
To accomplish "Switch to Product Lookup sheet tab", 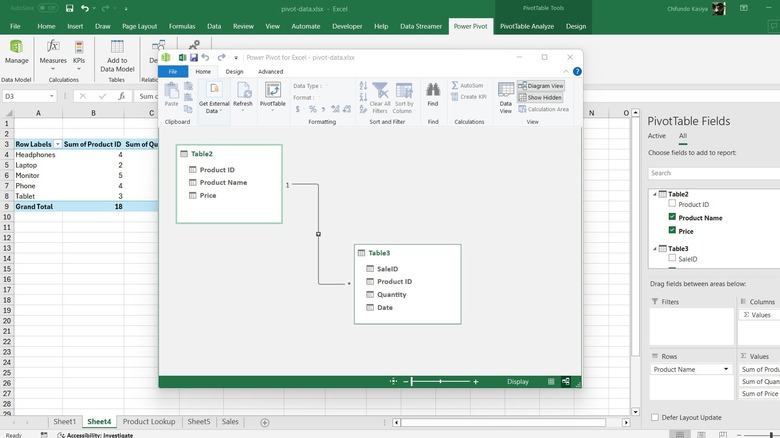I will coord(149,422).
